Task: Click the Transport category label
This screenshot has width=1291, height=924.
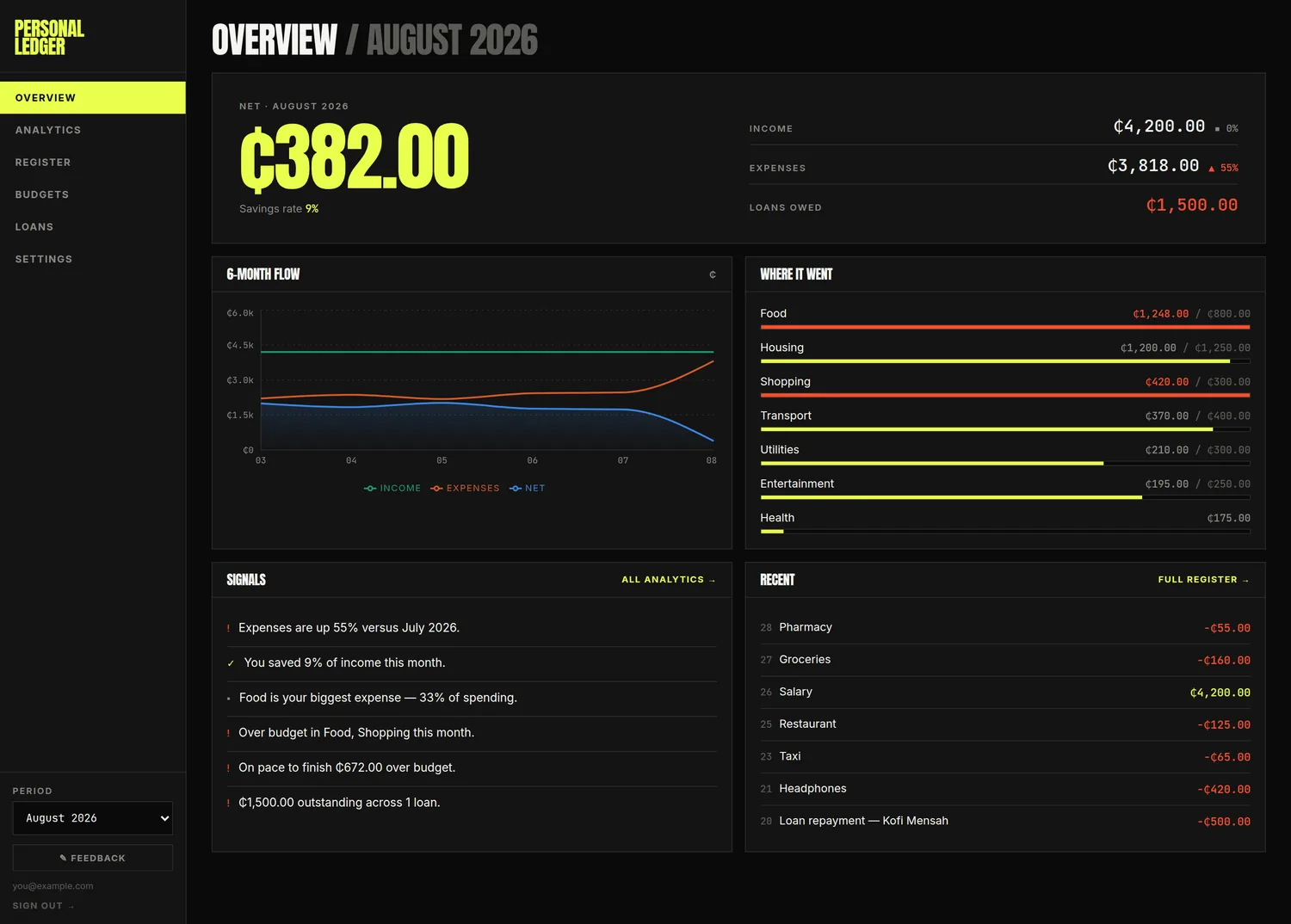Action: click(786, 416)
